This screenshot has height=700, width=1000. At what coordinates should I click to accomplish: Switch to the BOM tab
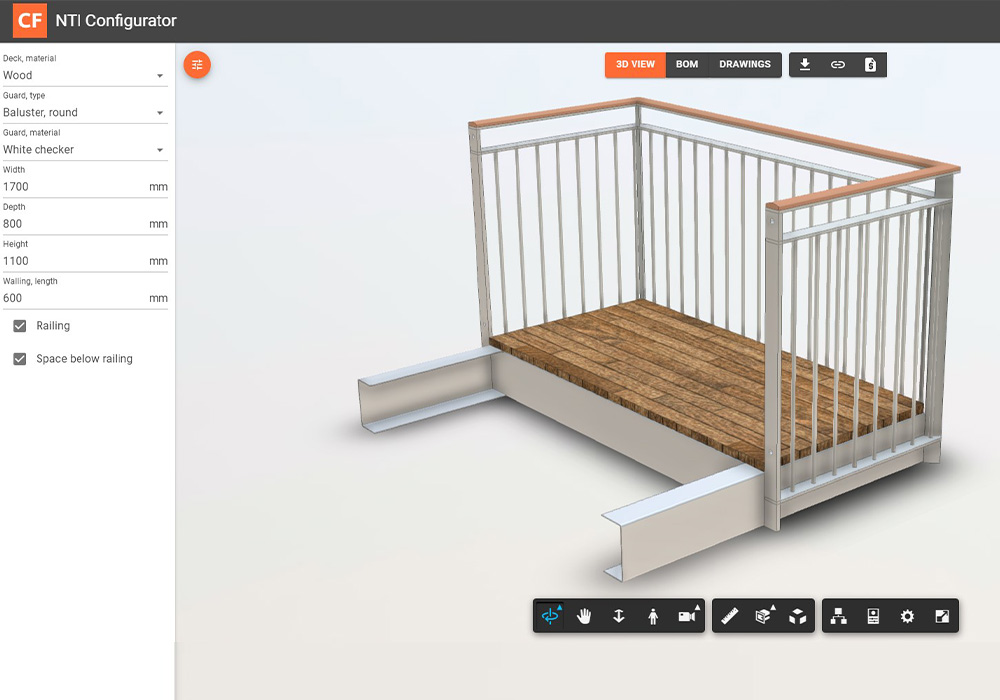coord(687,65)
